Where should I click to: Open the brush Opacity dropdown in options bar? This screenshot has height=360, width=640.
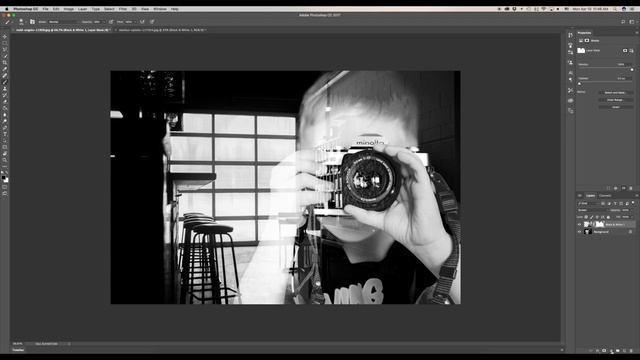pyautogui.click(x=104, y=22)
